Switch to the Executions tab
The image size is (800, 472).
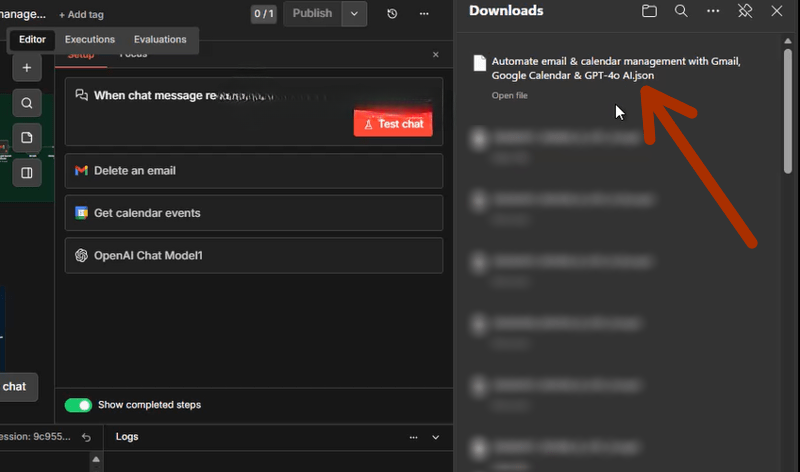[x=90, y=39]
